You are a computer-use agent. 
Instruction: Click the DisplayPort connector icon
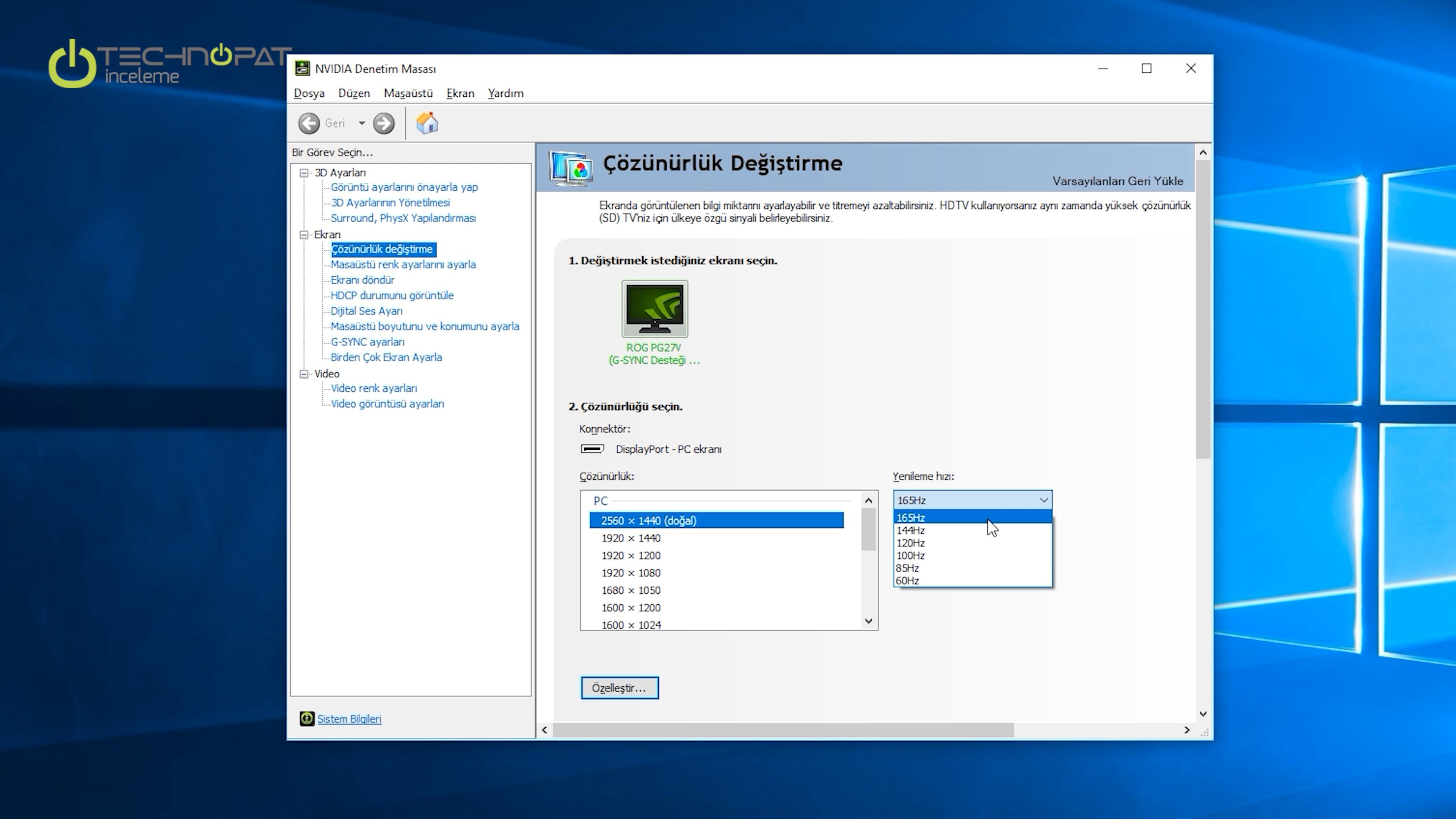coord(592,449)
